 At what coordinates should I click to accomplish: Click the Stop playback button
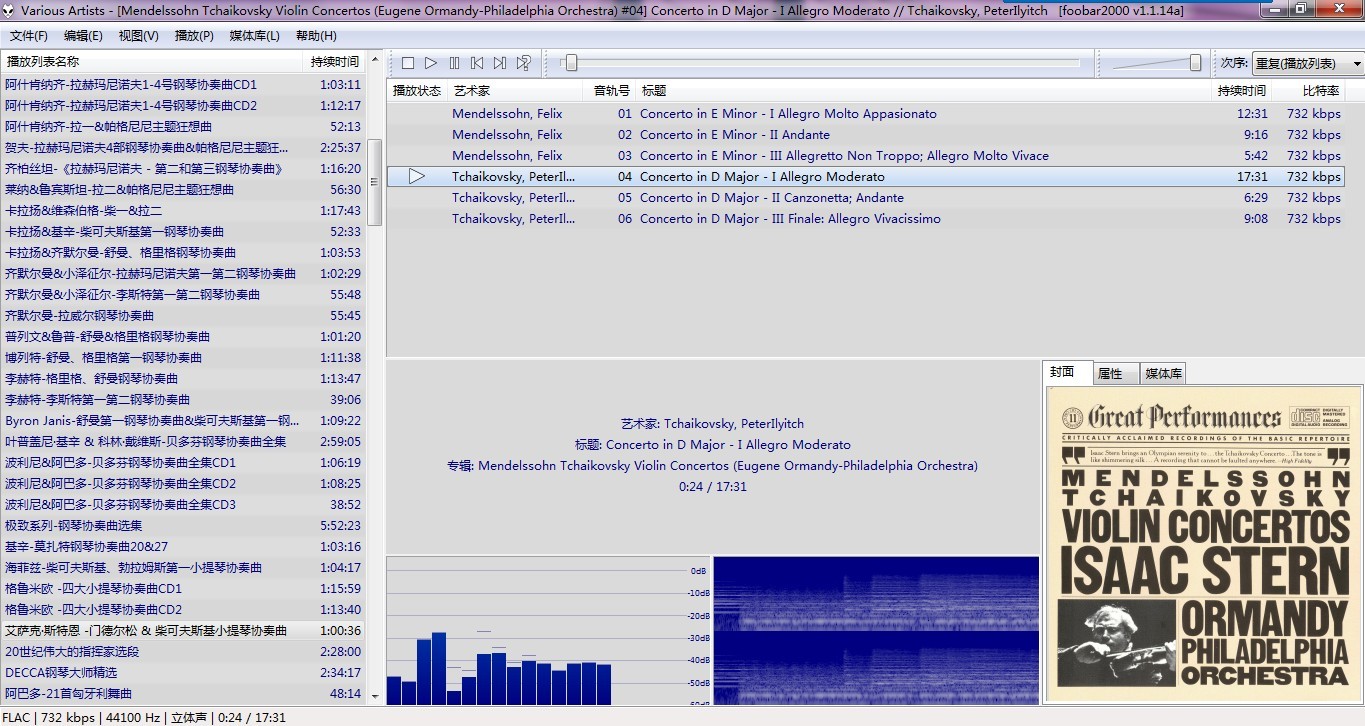tap(408, 63)
